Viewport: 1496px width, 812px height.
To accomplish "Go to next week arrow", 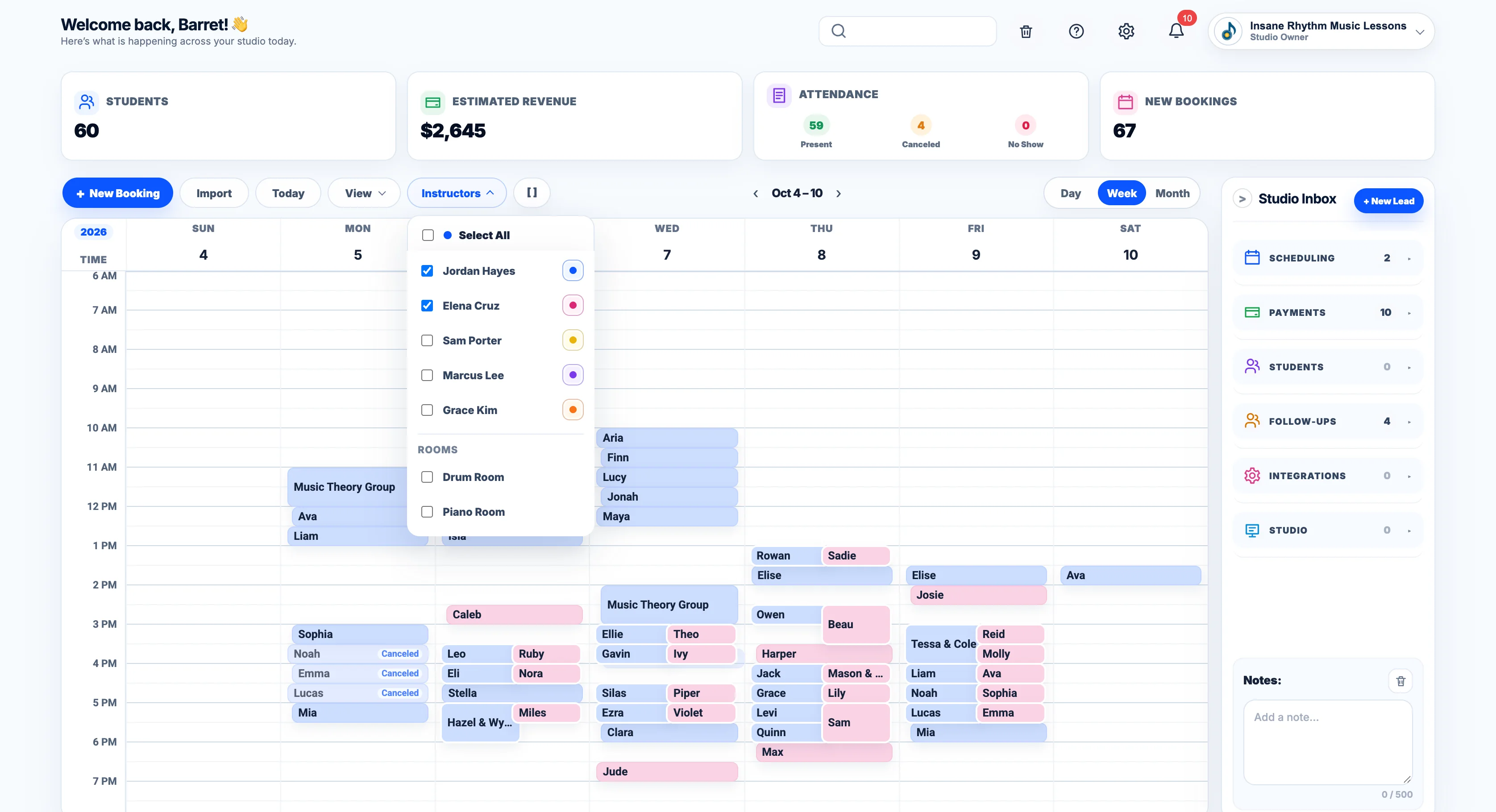I will (839, 193).
